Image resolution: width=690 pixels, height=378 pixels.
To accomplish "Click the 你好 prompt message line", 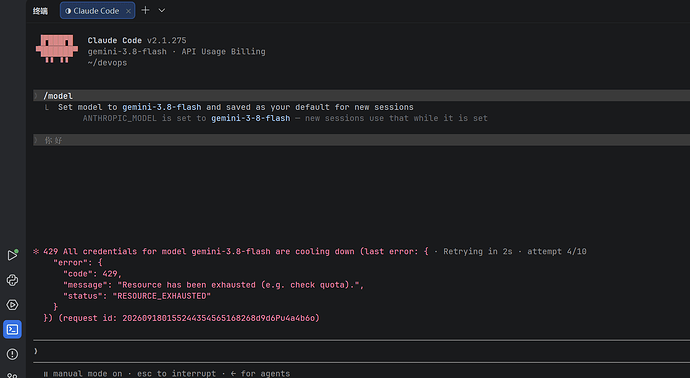I will point(361,140).
